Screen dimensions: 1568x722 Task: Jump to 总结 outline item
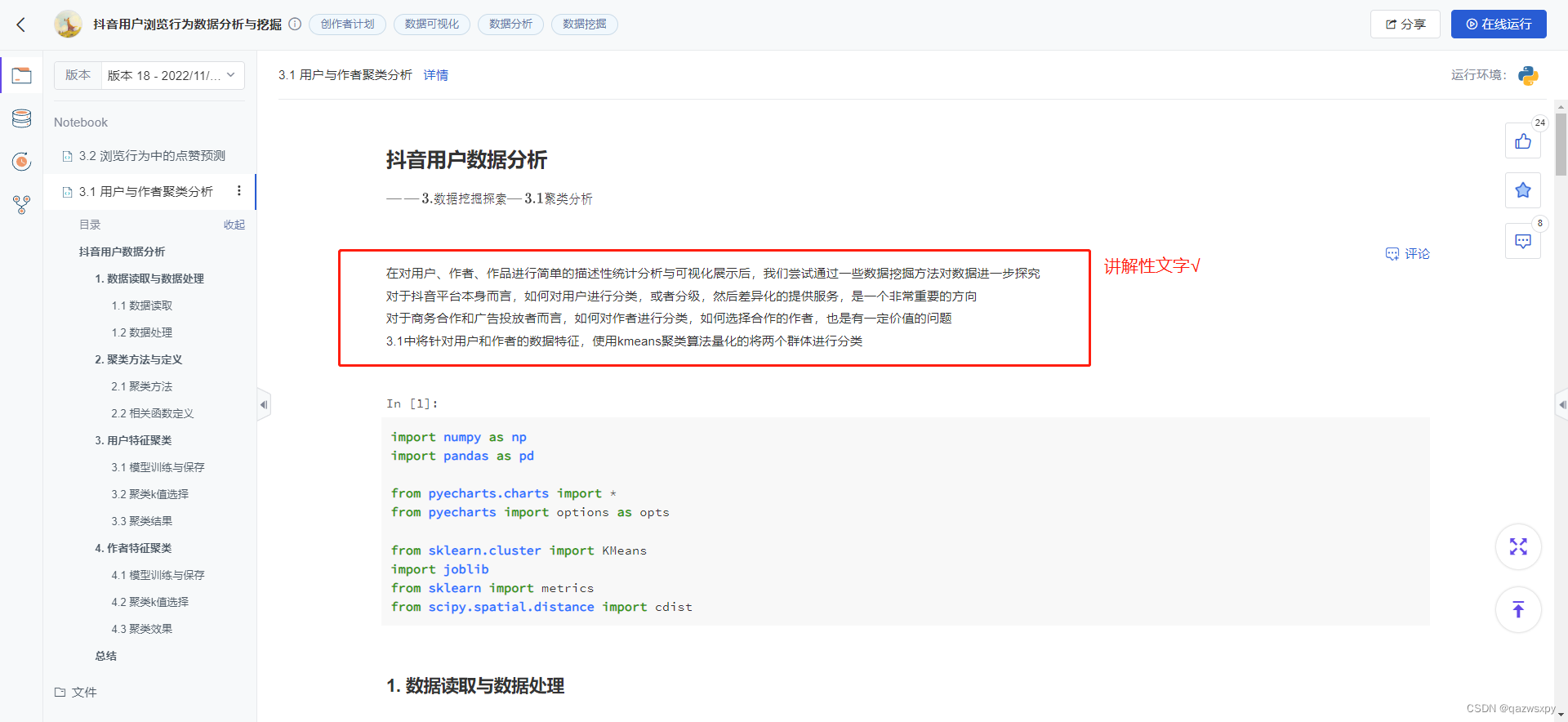[x=106, y=656]
